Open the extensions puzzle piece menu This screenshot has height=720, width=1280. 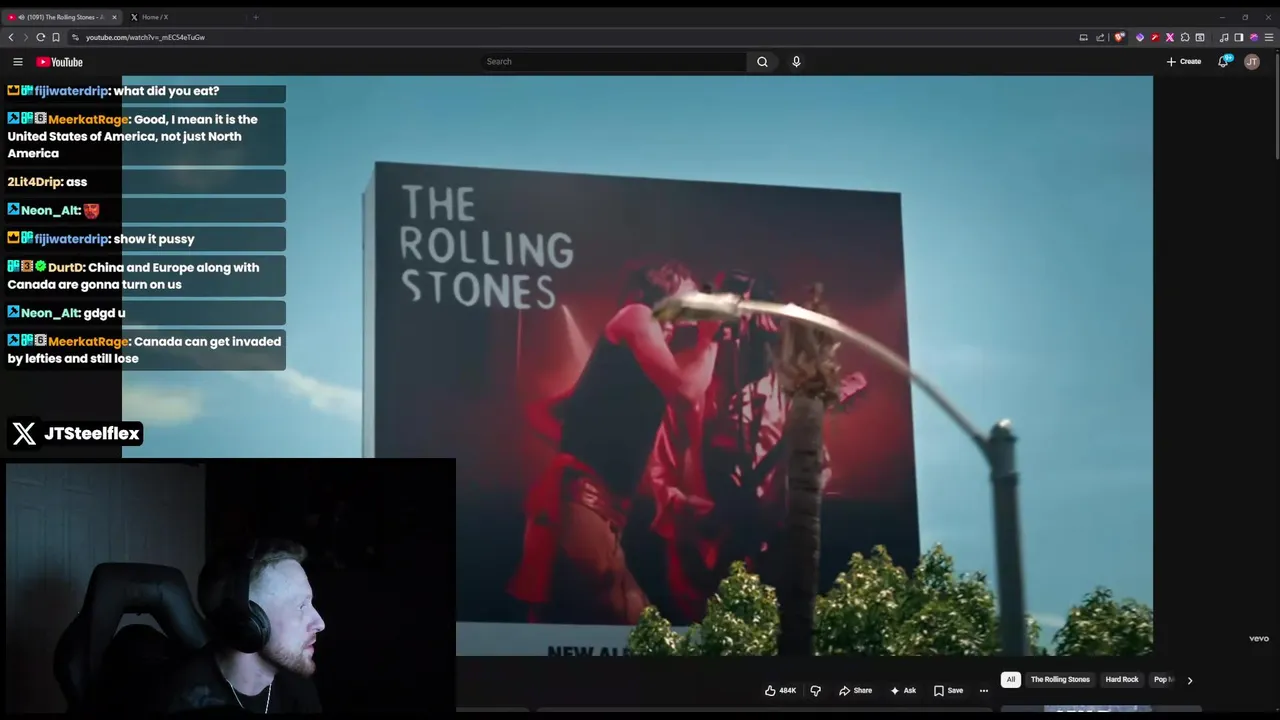coord(1185,37)
